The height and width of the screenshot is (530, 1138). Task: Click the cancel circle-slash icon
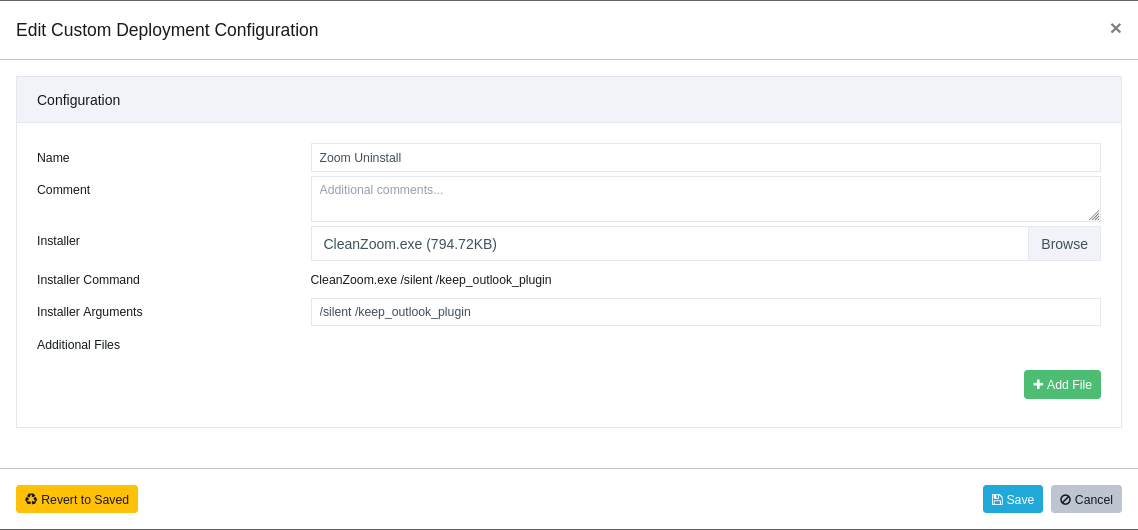(1065, 500)
